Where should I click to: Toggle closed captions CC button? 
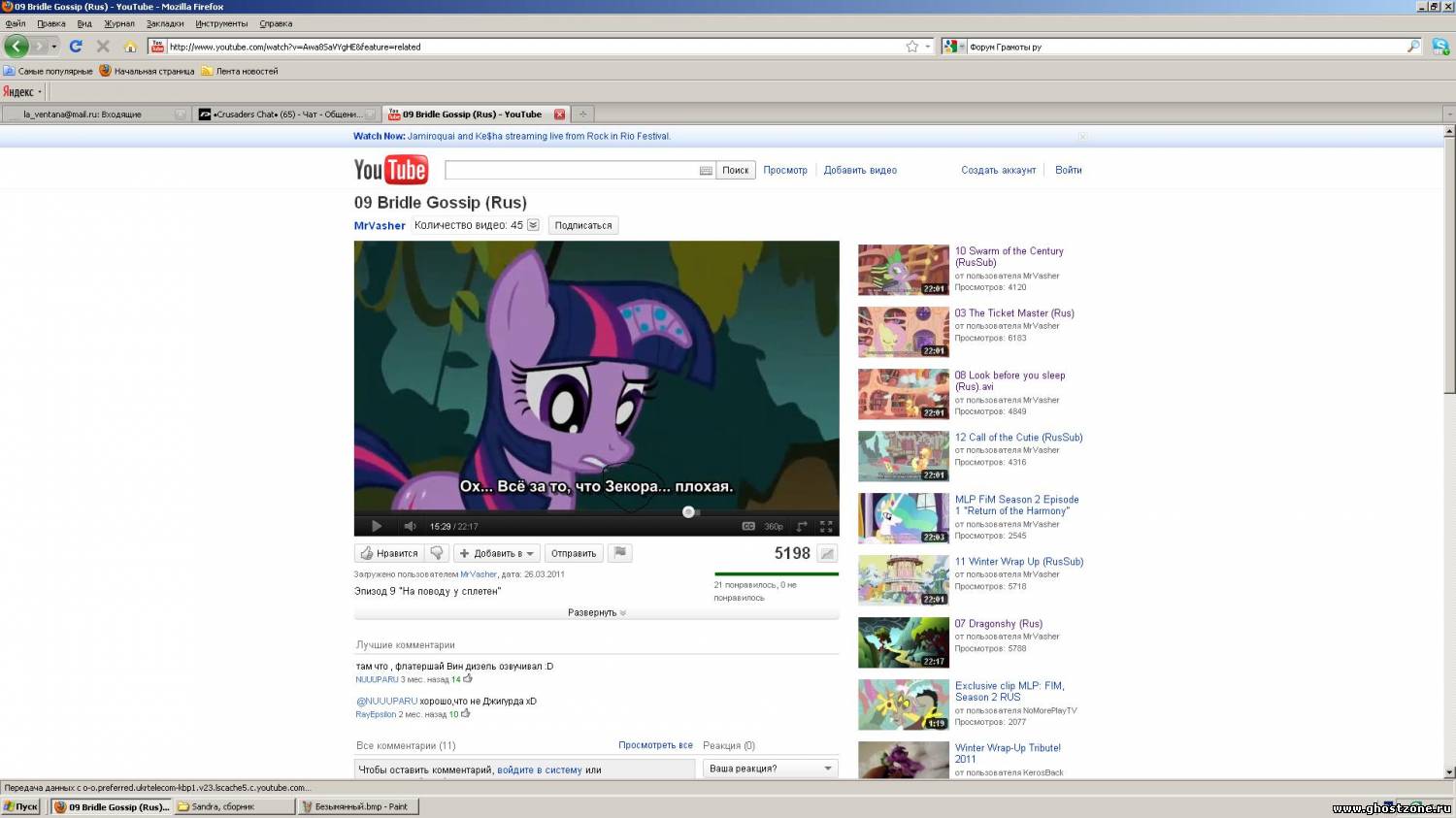tap(748, 526)
